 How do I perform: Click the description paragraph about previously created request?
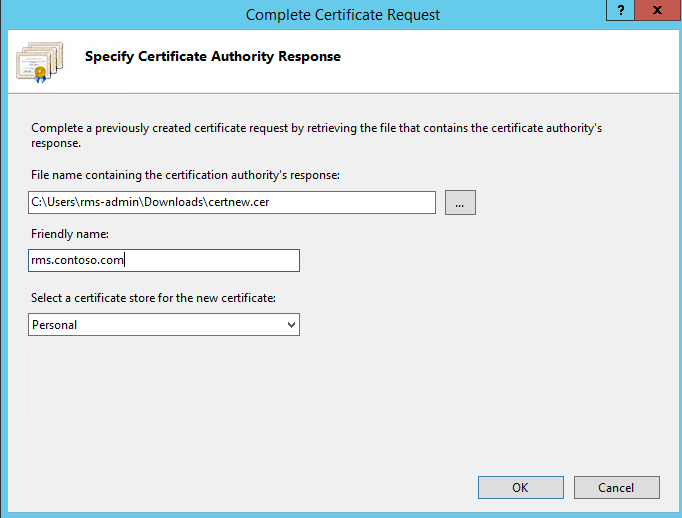click(316, 135)
